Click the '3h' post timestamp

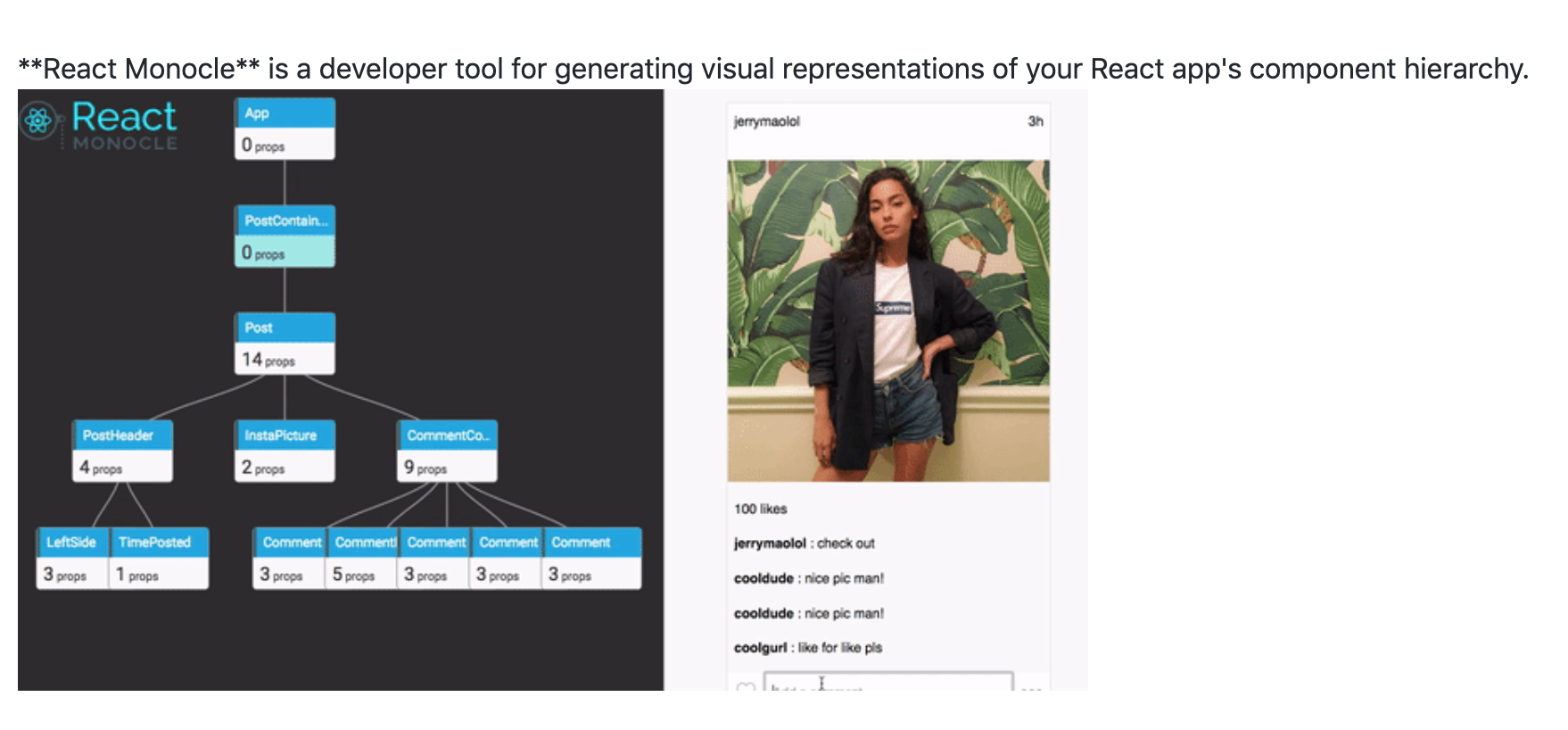(1036, 121)
